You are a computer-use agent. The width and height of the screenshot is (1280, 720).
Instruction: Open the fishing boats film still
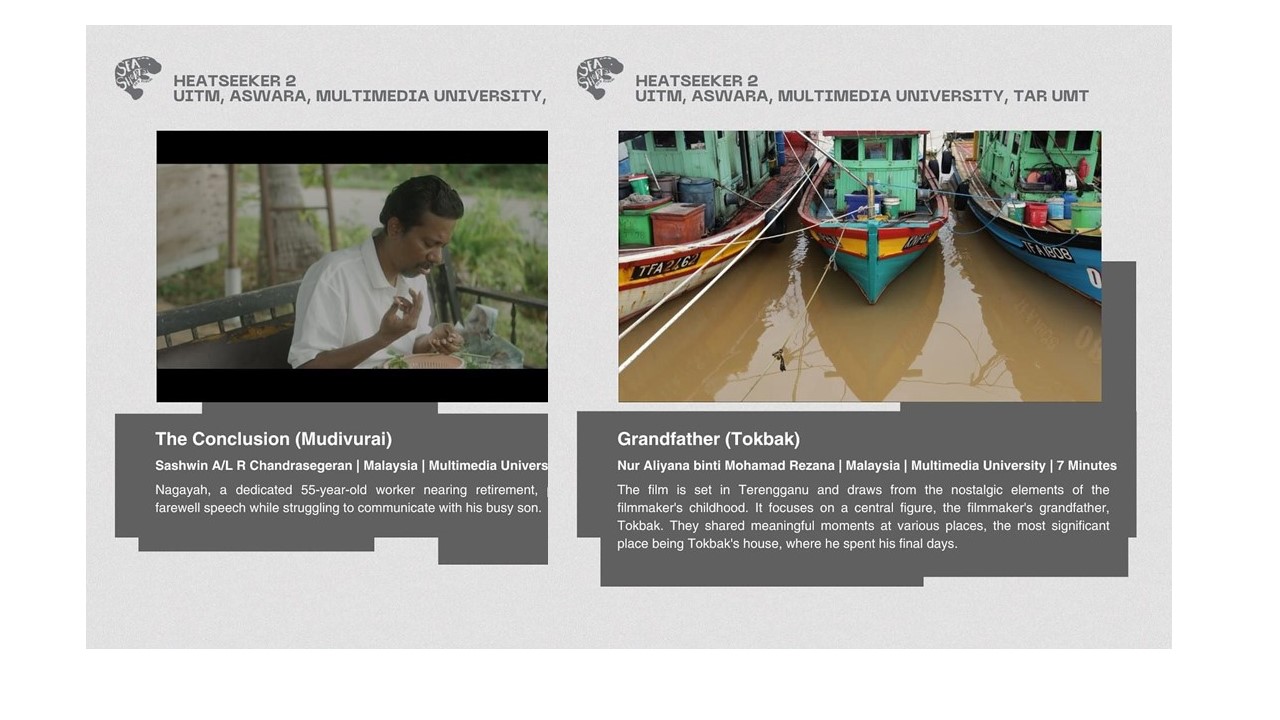coord(860,266)
